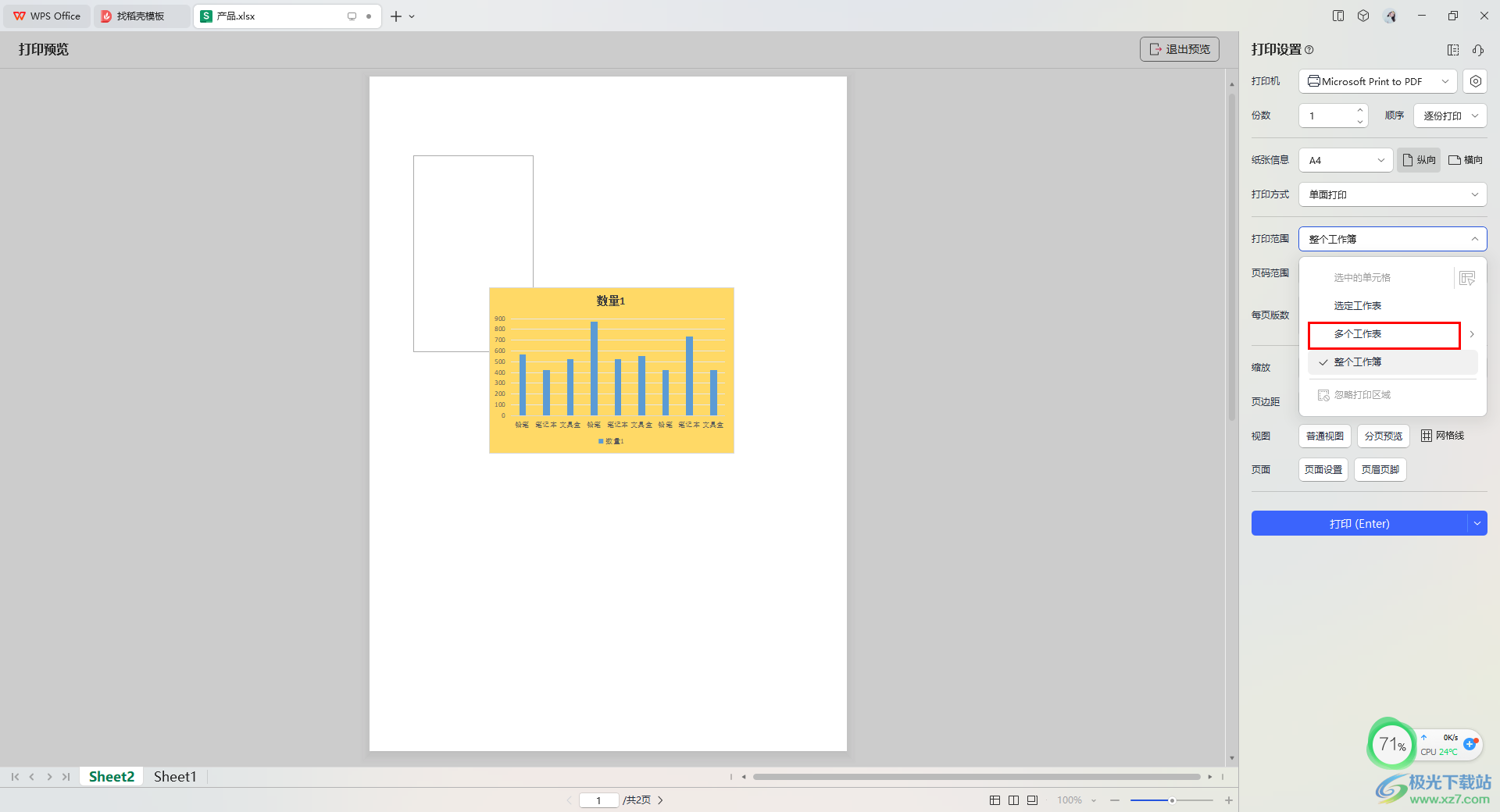
Task: Switch to page layout view icon
Action: [1013, 800]
